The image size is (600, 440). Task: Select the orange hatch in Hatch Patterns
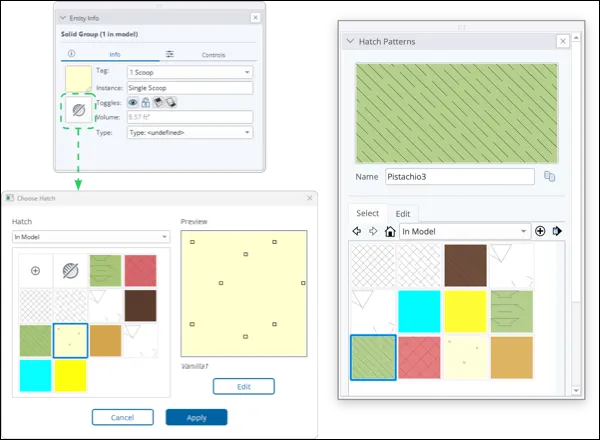512,358
